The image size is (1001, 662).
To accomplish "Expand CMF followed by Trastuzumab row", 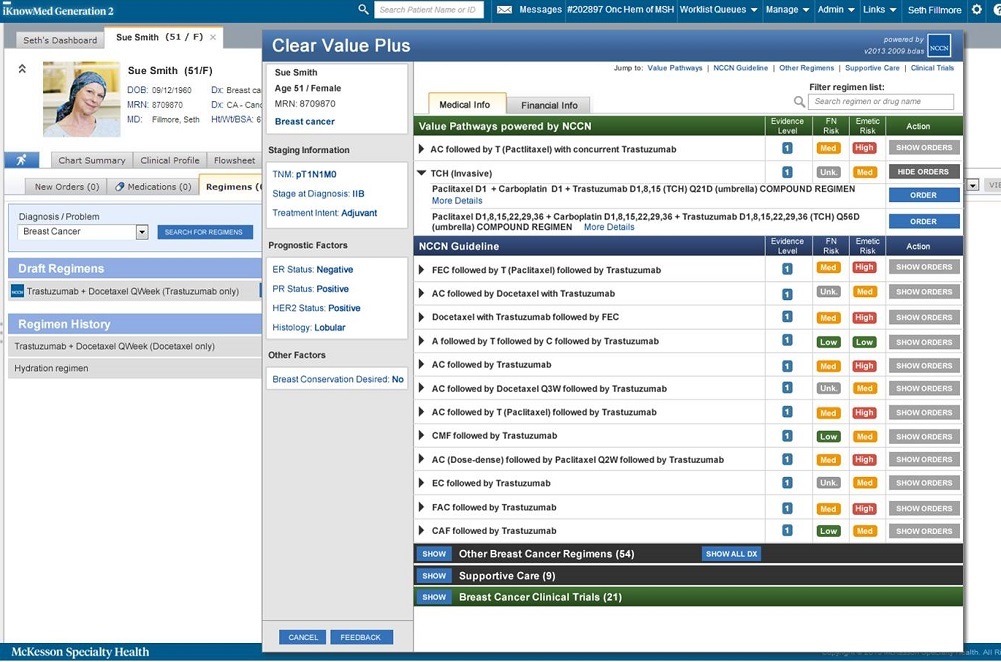I will tap(421, 436).
